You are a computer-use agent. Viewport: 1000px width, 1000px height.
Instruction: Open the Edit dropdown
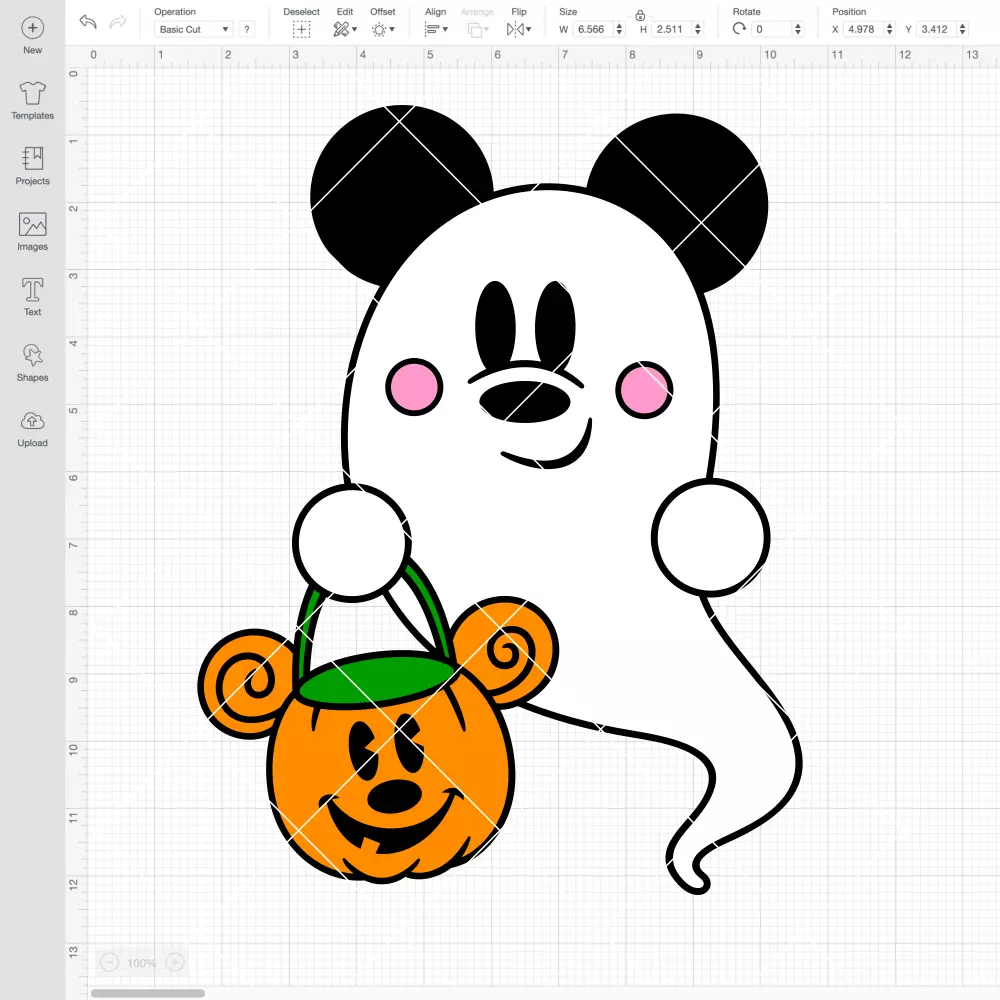click(x=345, y=29)
